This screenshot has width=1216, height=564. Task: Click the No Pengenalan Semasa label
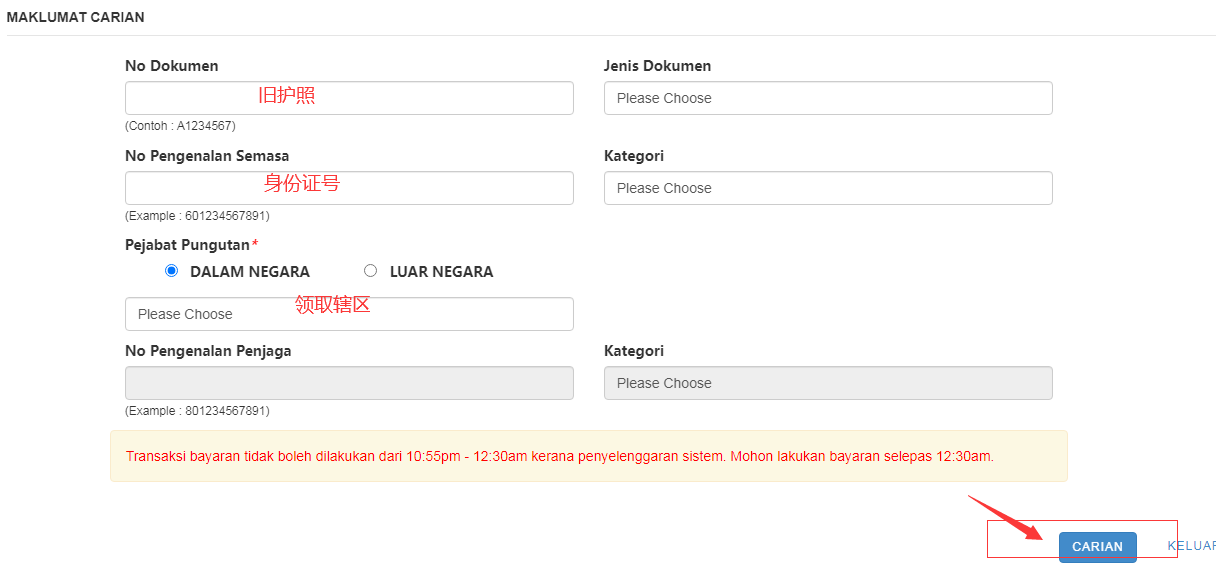coord(207,156)
